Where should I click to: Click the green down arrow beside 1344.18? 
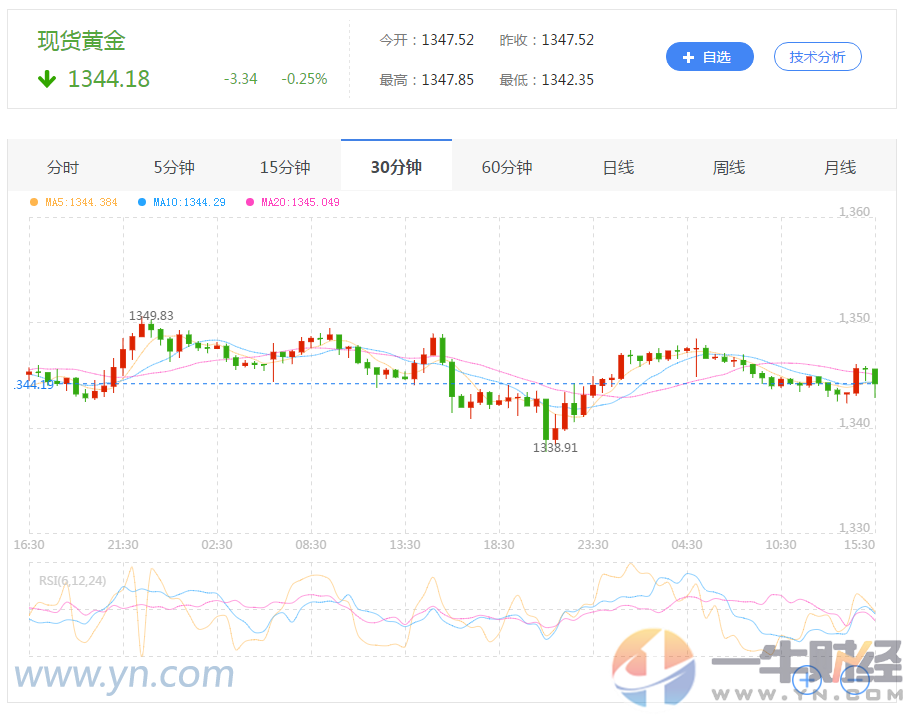coord(45,79)
